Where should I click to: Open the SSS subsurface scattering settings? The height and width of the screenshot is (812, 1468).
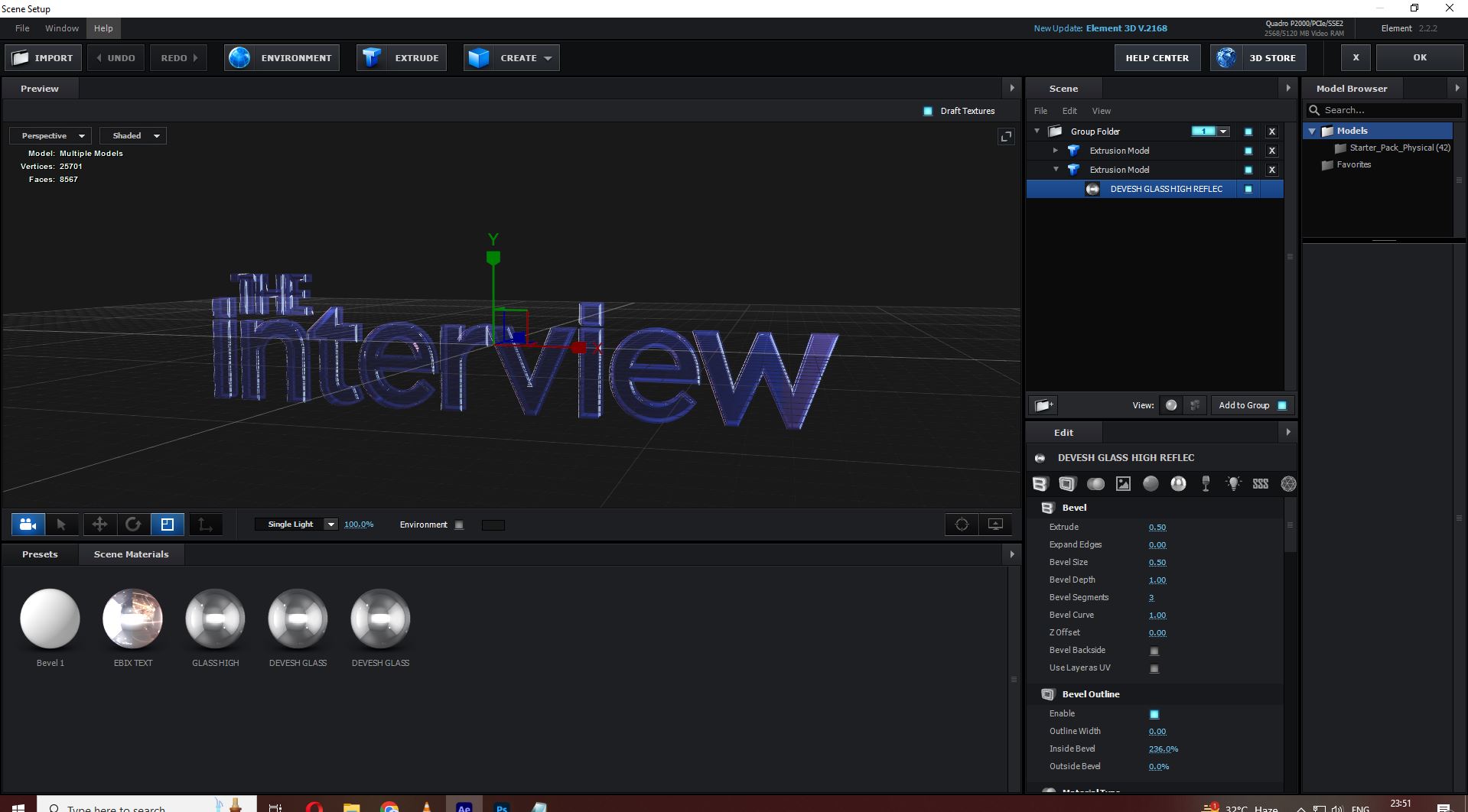click(x=1261, y=484)
